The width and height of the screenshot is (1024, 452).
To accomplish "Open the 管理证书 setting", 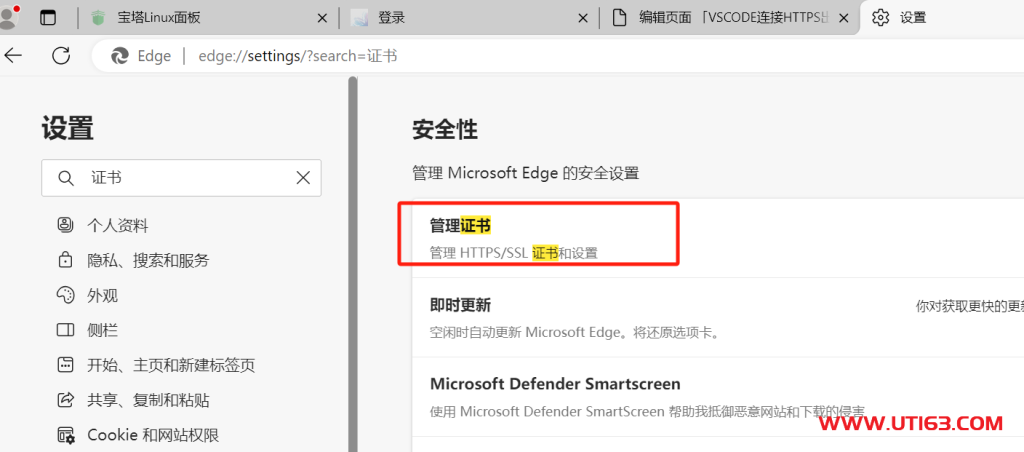I will [x=718, y=238].
